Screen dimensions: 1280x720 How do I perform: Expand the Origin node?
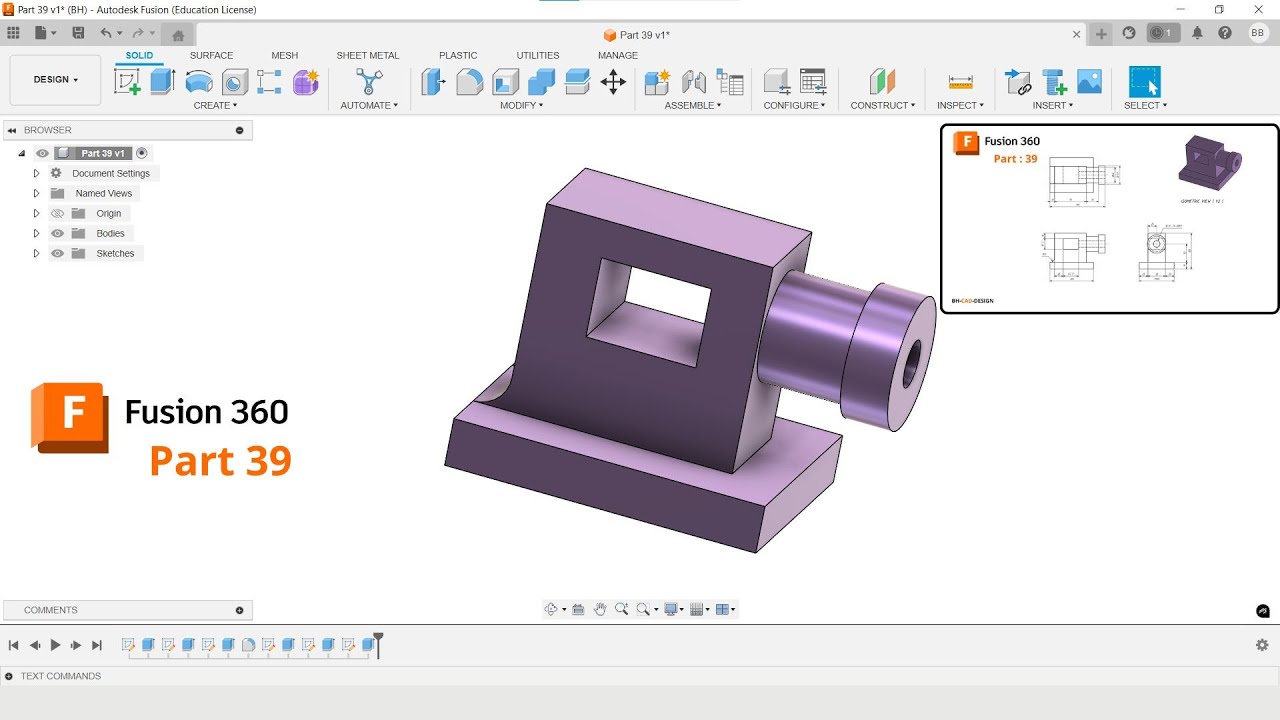[37, 213]
